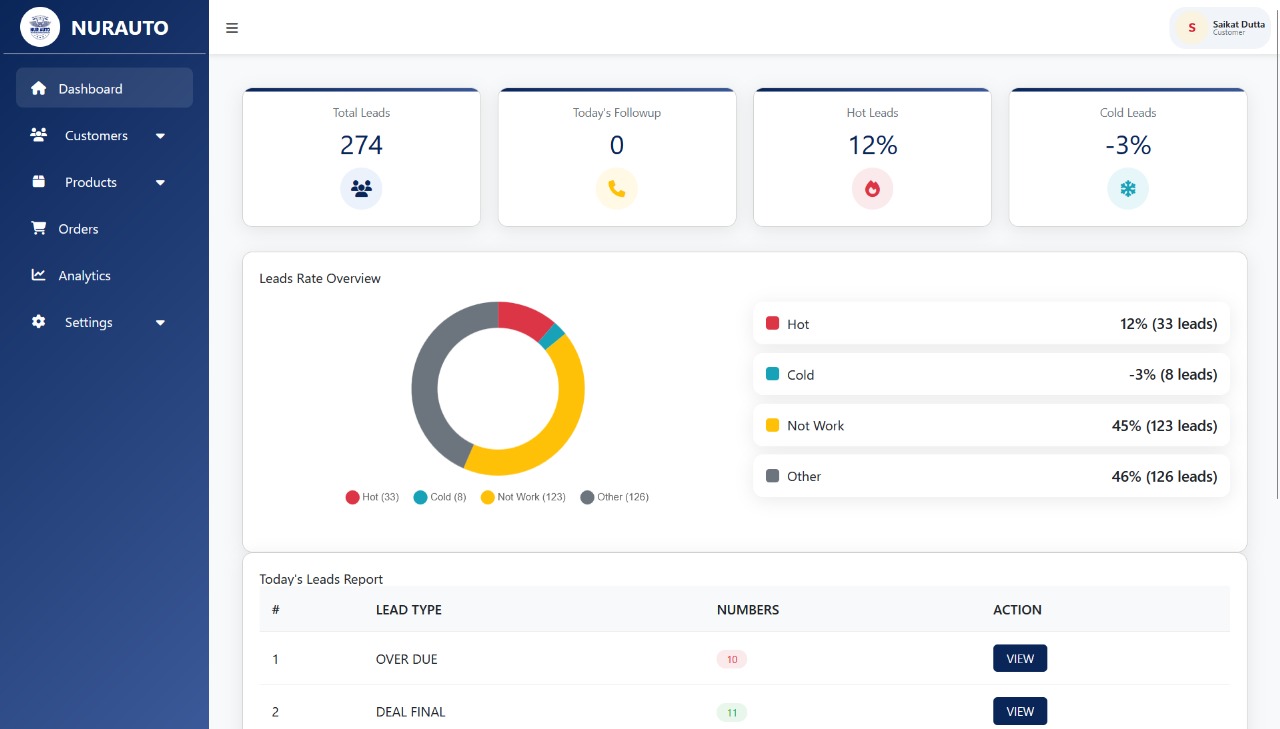Select the Total Leads 274 value
The image size is (1280, 729).
click(x=361, y=145)
